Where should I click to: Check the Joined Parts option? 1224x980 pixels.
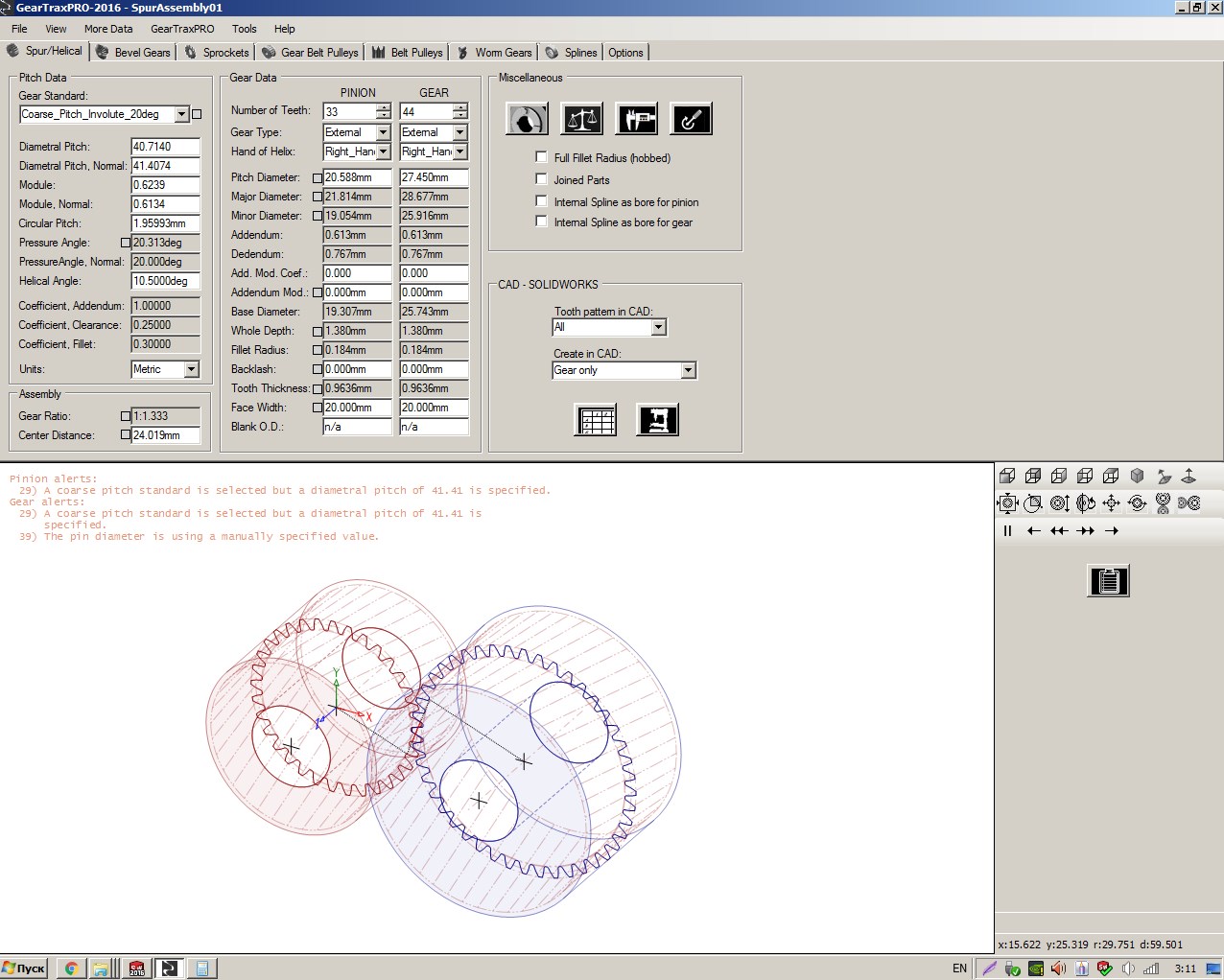[x=541, y=179]
